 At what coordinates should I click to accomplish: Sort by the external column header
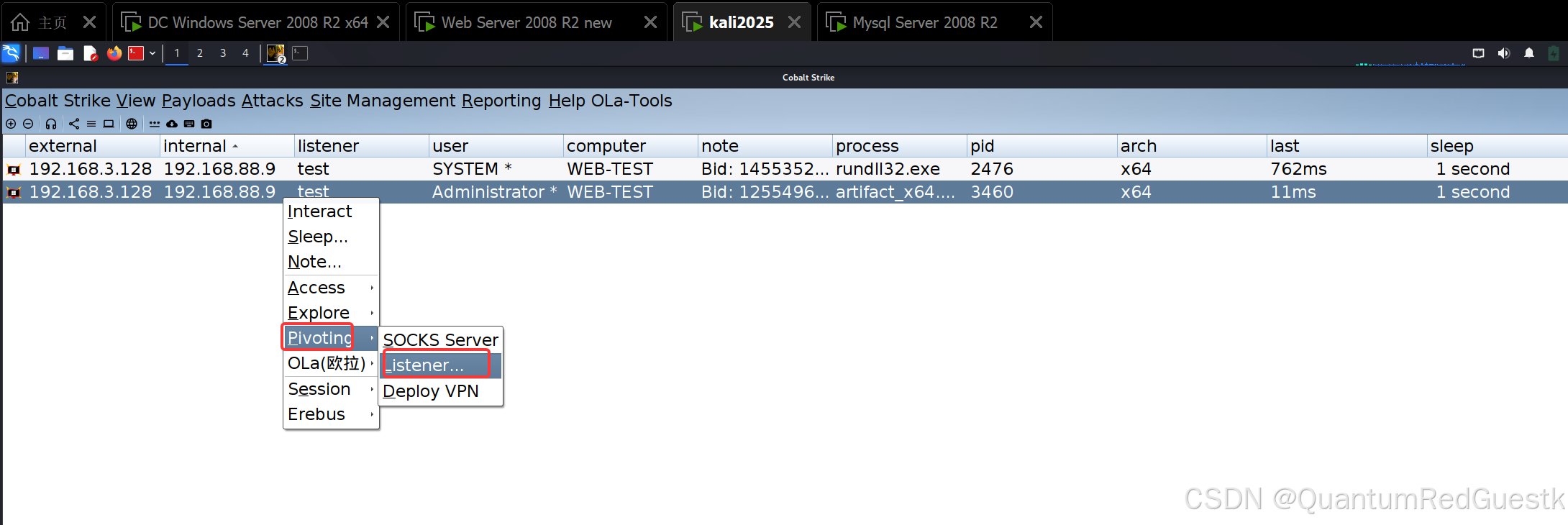[92, 146]
